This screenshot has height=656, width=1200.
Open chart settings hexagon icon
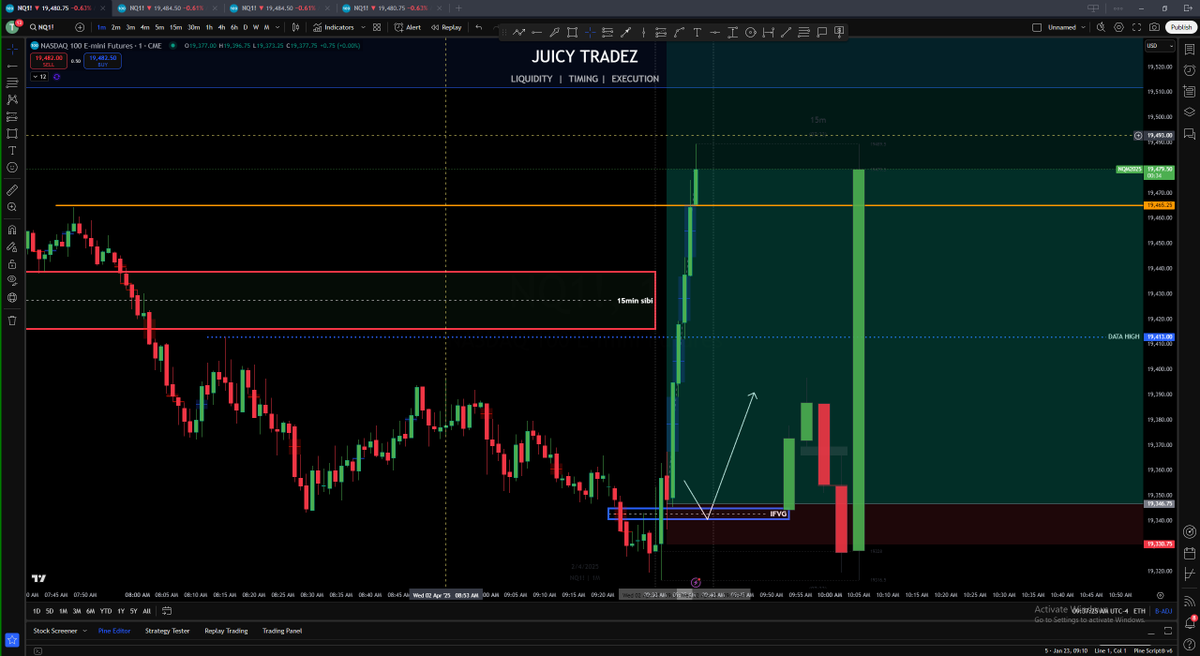(1118, 27)
